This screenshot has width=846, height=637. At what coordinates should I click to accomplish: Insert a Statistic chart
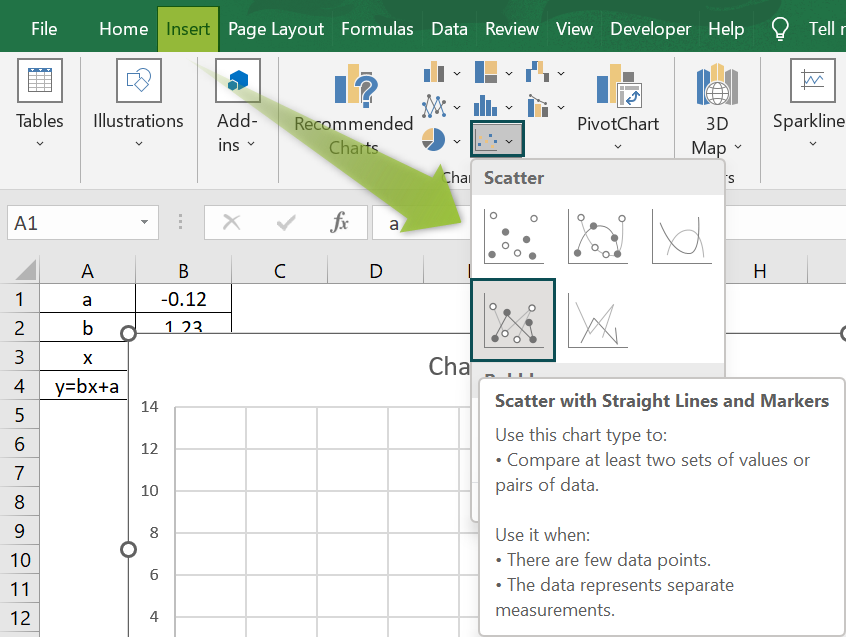pyautogui.click(x=486, y=106)
